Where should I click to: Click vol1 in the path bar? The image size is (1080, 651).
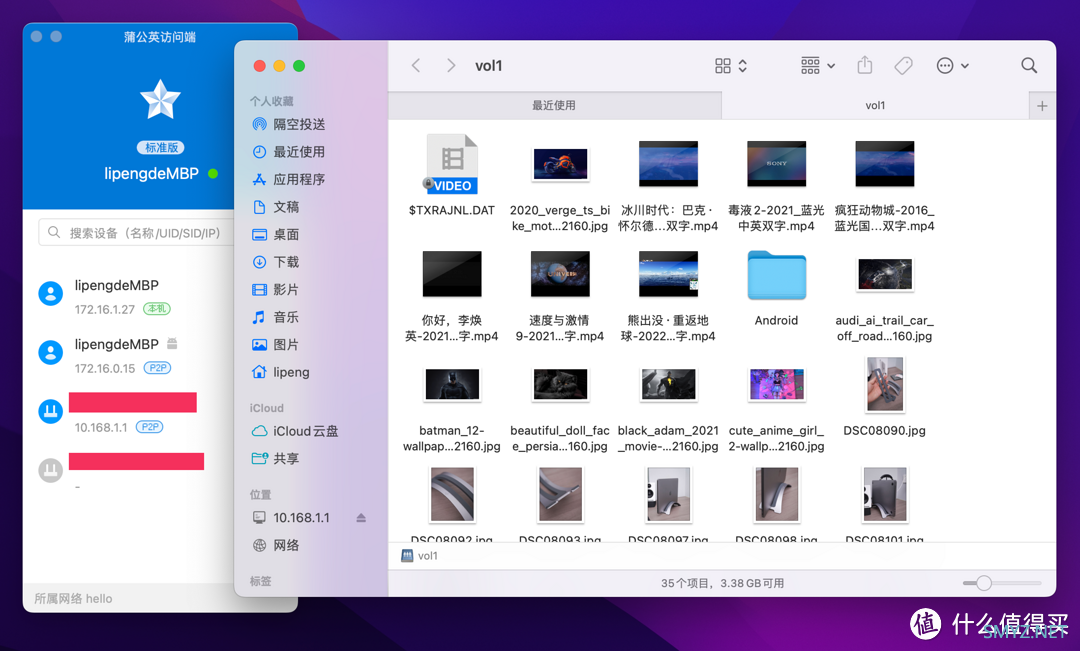tap(420, 556)
